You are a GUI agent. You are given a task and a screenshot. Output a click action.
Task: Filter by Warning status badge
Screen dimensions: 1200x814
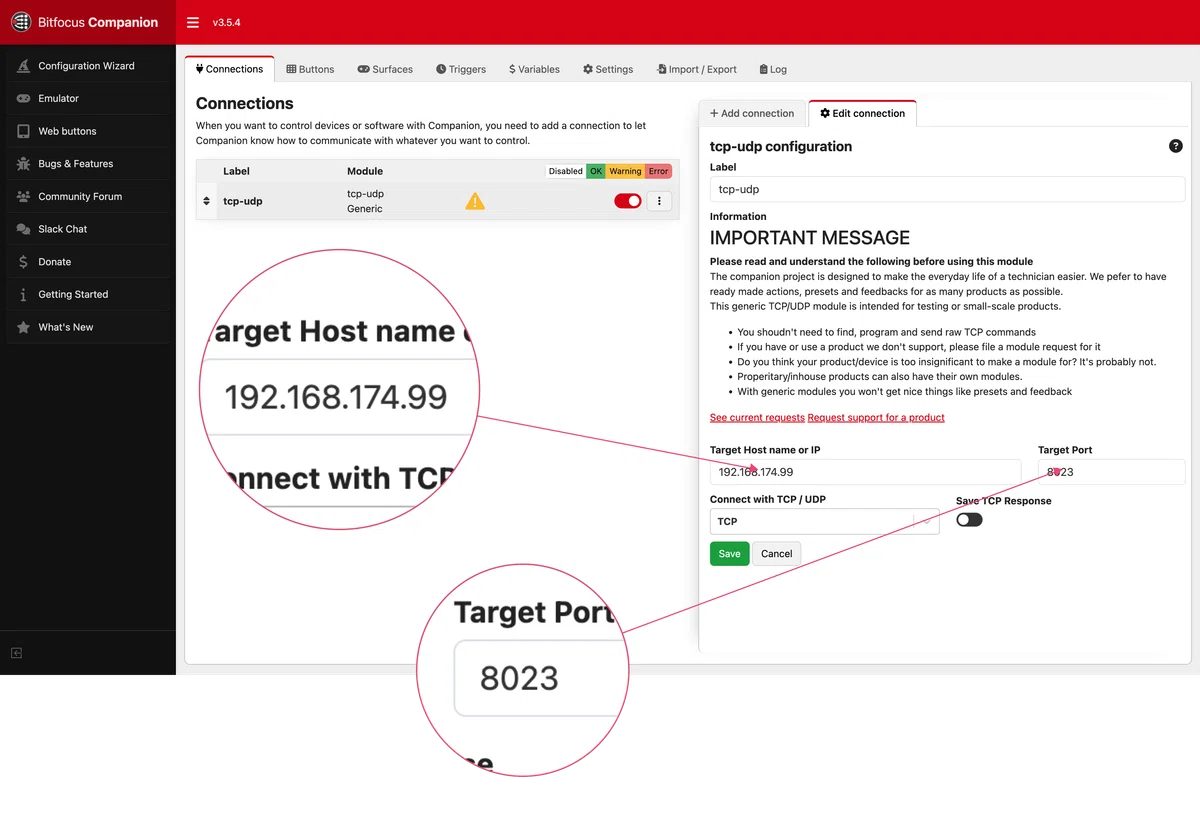(x=625, y=171)
